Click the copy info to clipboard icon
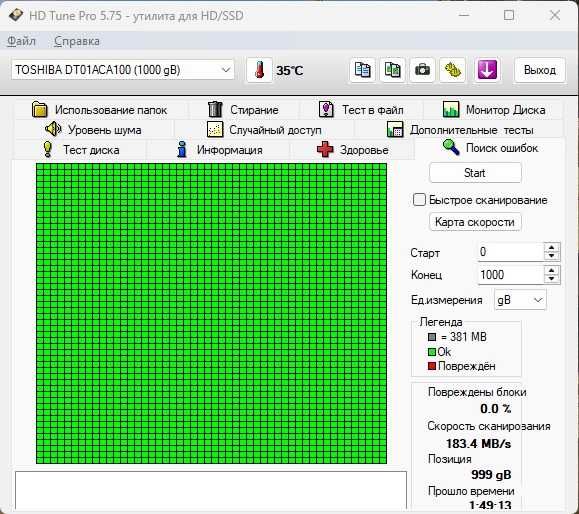Image resolution: width=579 pixels, height=514 pixels. [363, 70]
